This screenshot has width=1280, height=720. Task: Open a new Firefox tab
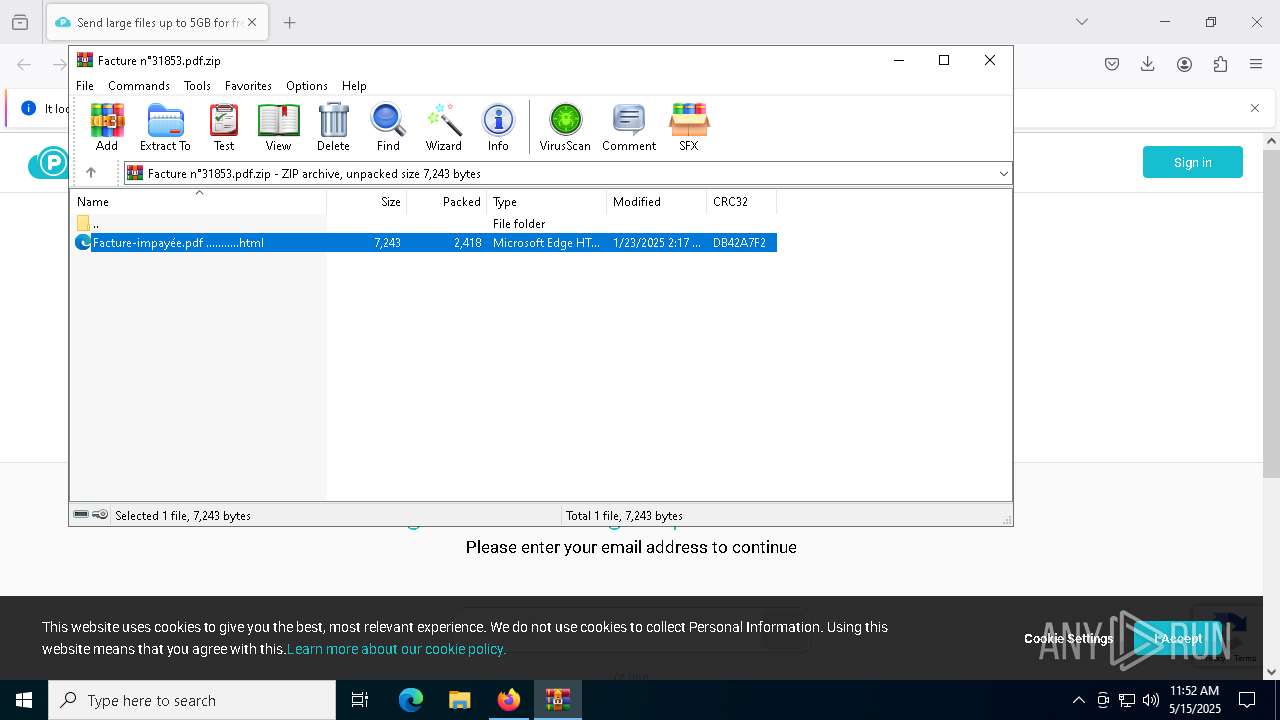click(289, 22)
